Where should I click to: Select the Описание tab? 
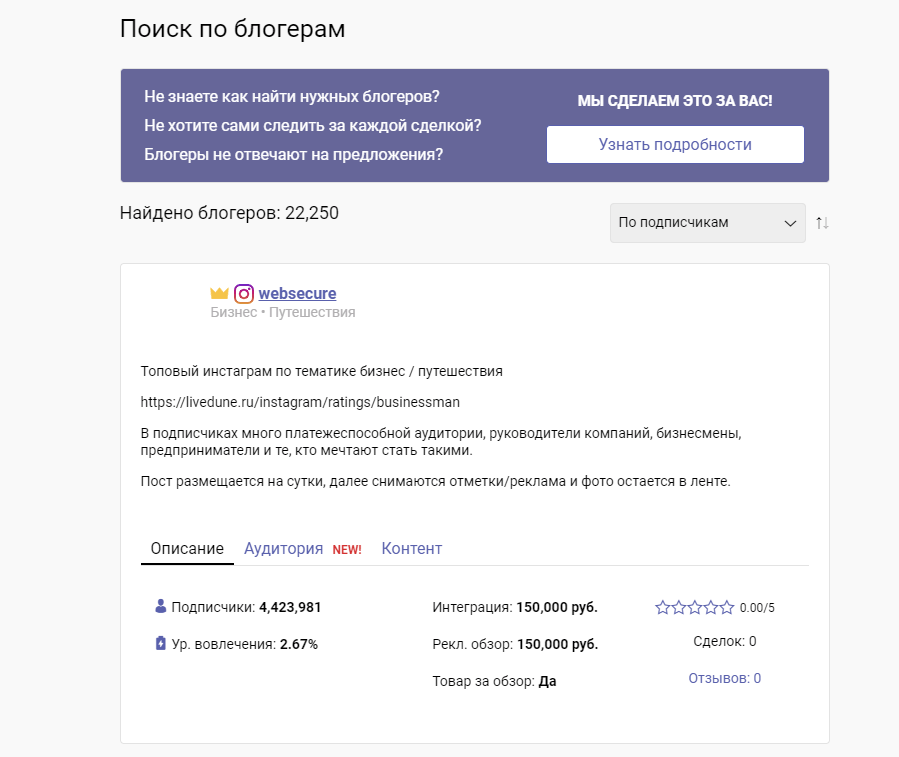coord(187,549)
